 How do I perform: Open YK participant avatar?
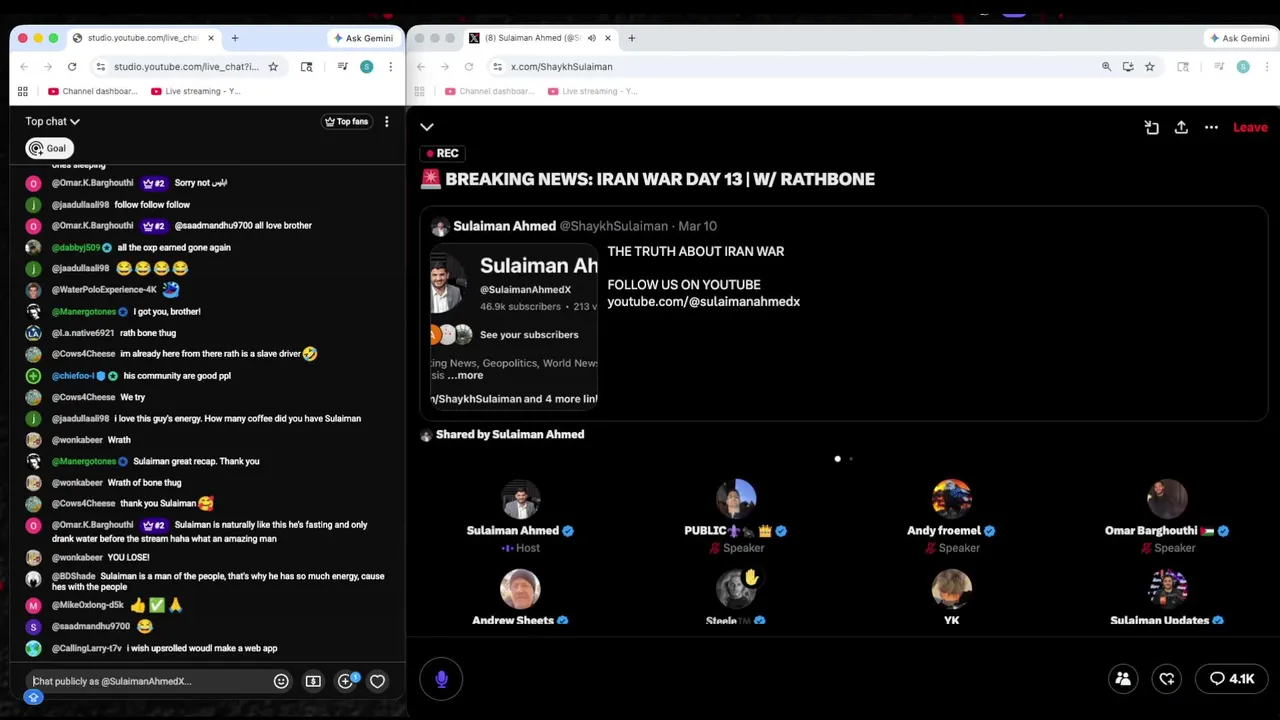(x=951, y=589)
